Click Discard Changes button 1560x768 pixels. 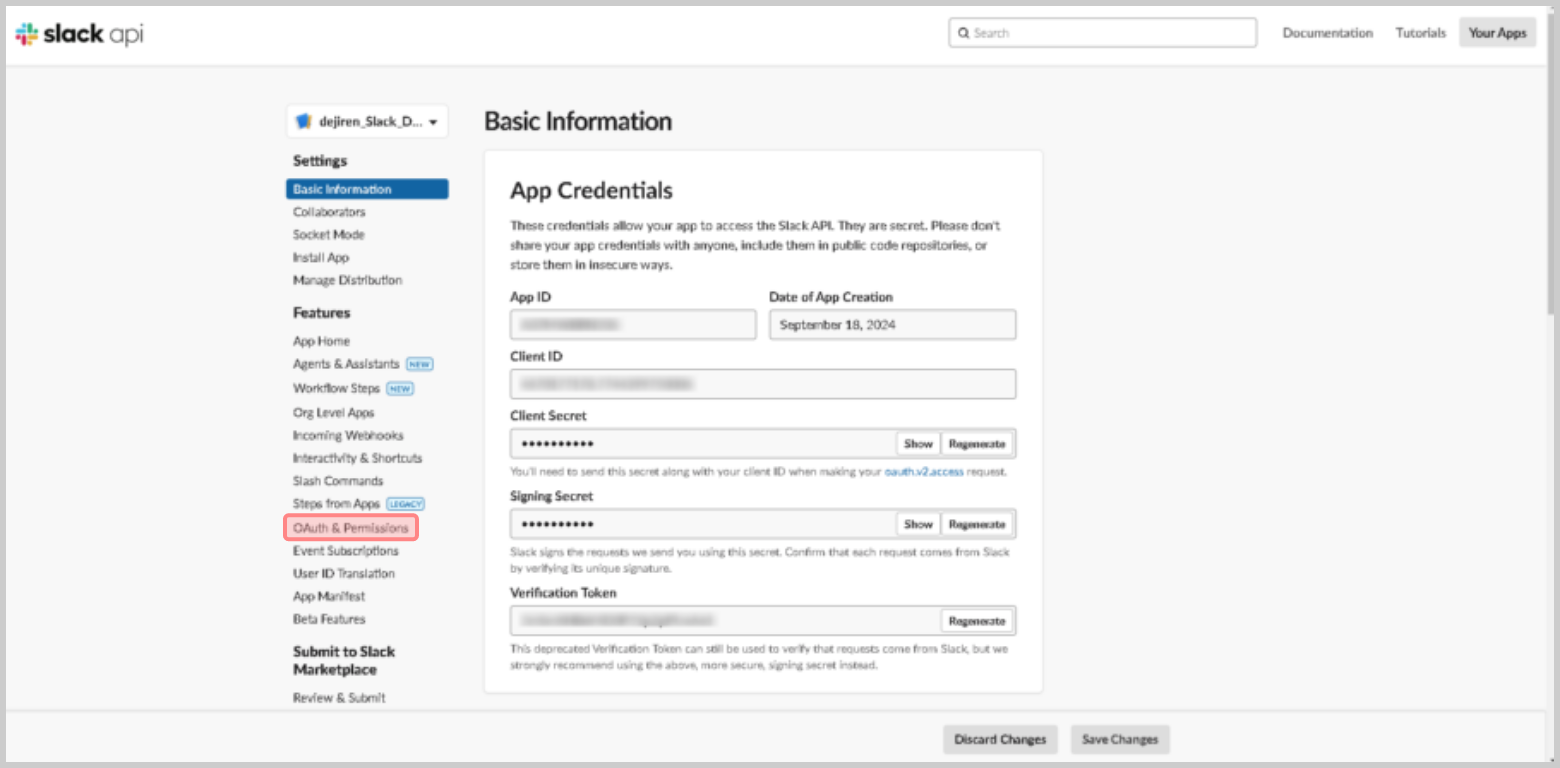click(1000, 740)
